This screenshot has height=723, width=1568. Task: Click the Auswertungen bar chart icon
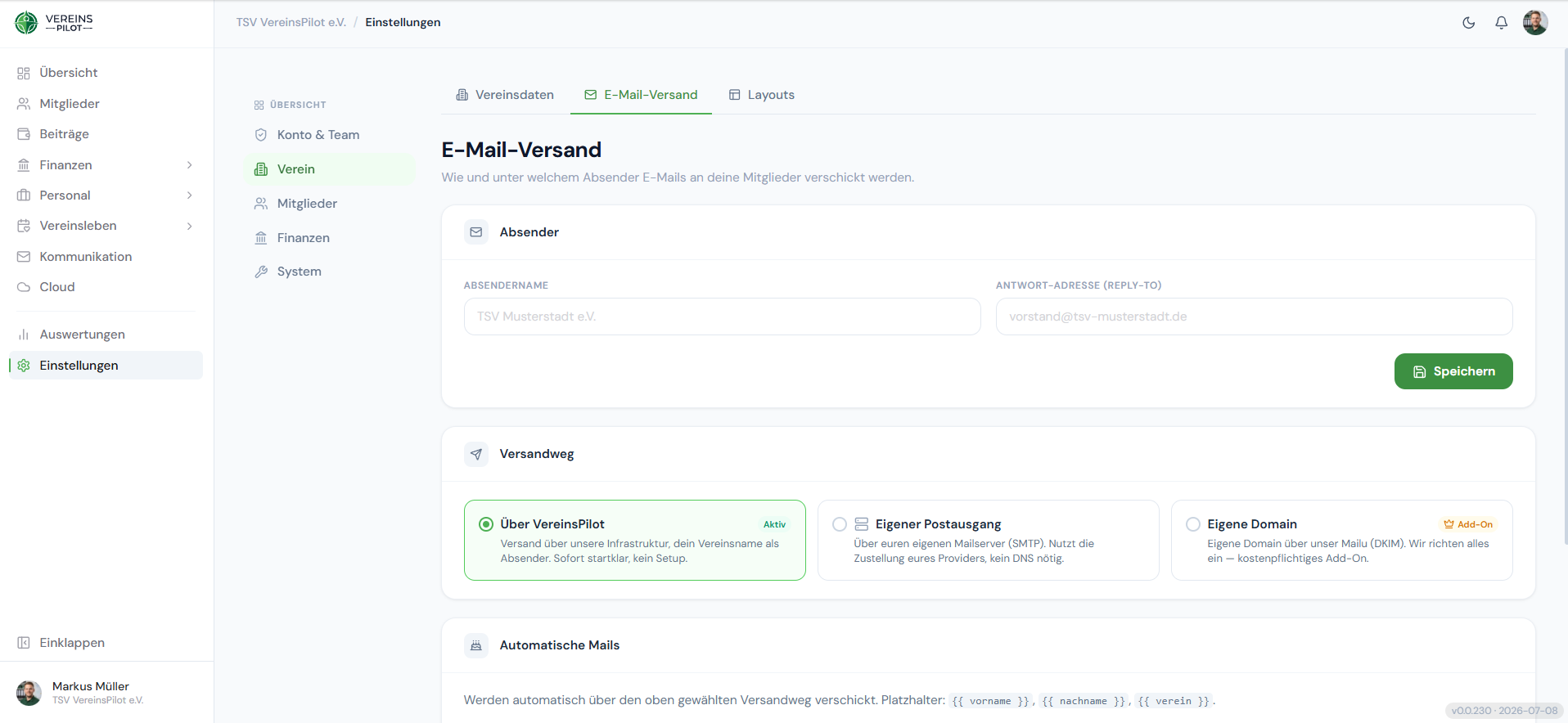[x=24, y=335]
